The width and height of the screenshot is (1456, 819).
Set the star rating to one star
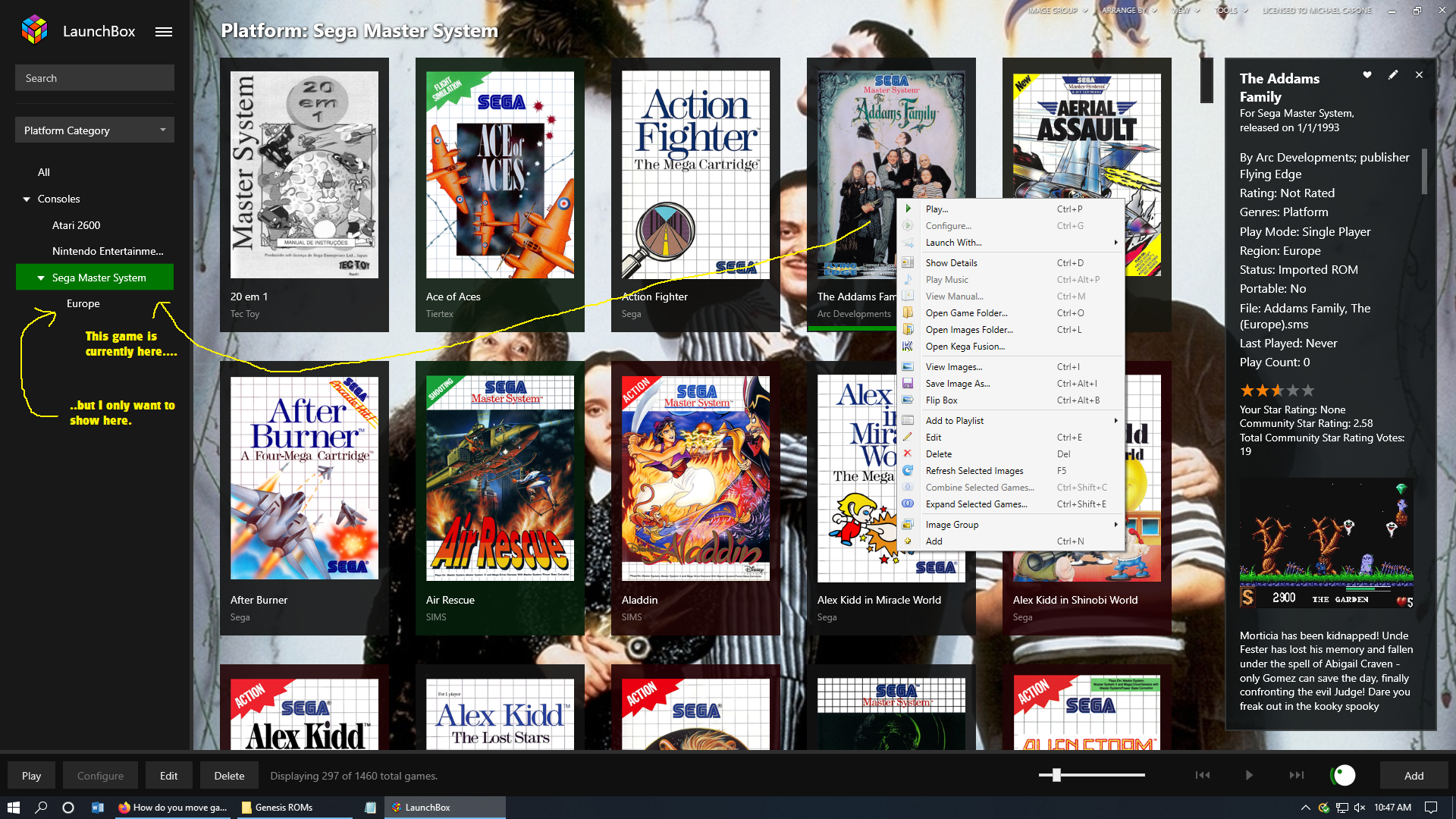coord(1247,391)
